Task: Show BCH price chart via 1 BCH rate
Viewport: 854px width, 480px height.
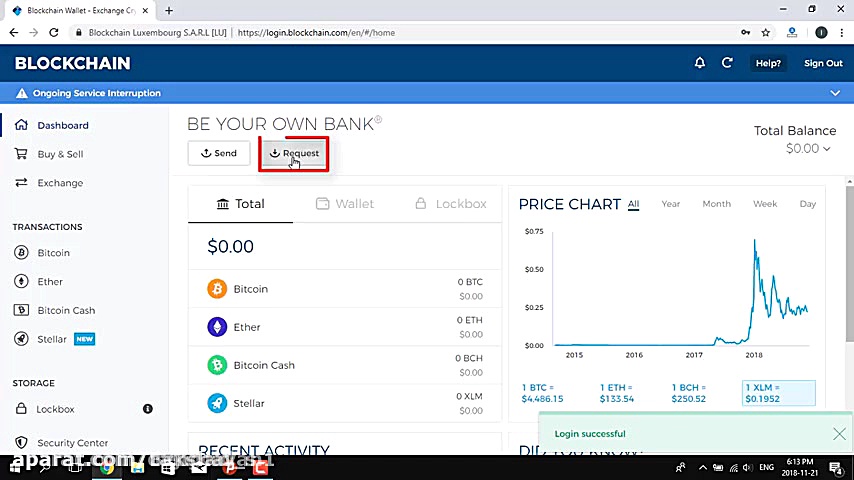Action: coord(688,393)
